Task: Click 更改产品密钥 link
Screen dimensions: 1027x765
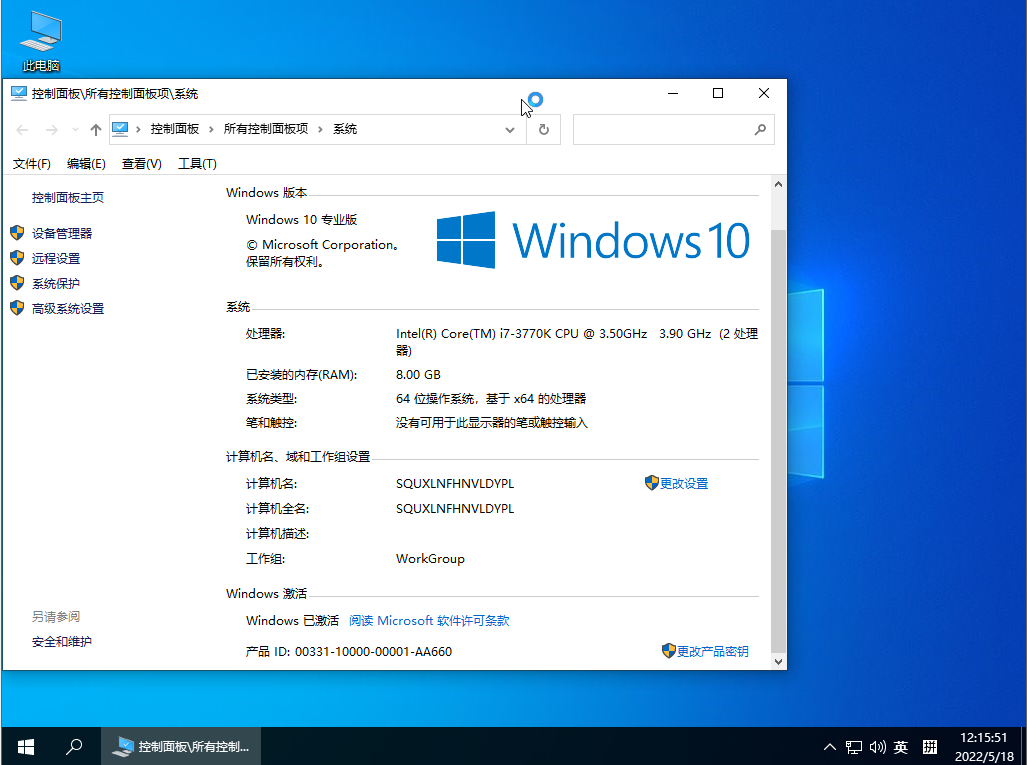Action: (713, 651)
